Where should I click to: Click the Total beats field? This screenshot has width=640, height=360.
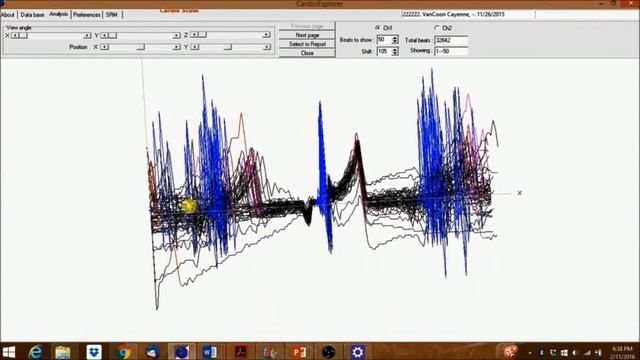point(451,40)
